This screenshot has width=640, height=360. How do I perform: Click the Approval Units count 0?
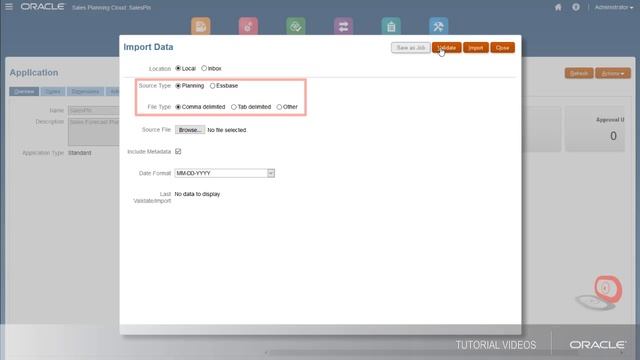click(x=613, y=136)
